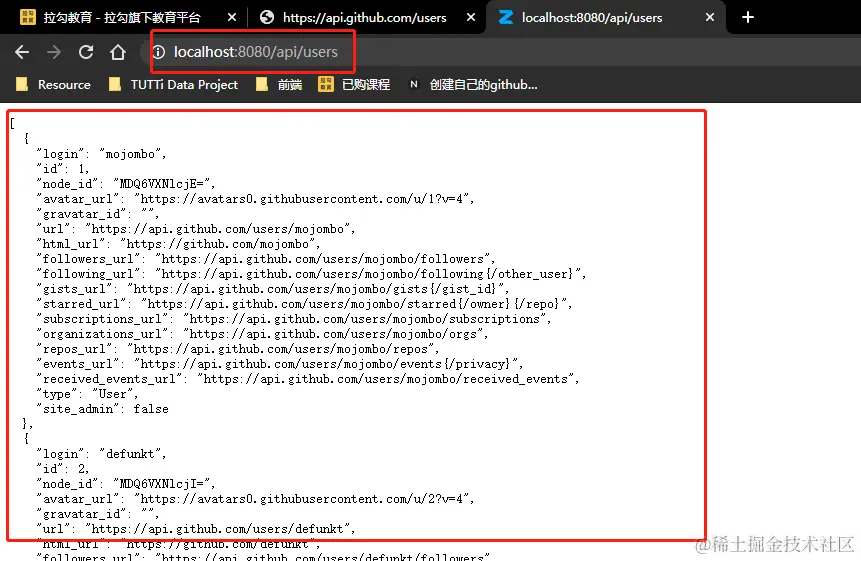Viewport: 861px width, 561px height.
Task: Click the mojombo organizations_url line
Action: (x=262, y=334)
